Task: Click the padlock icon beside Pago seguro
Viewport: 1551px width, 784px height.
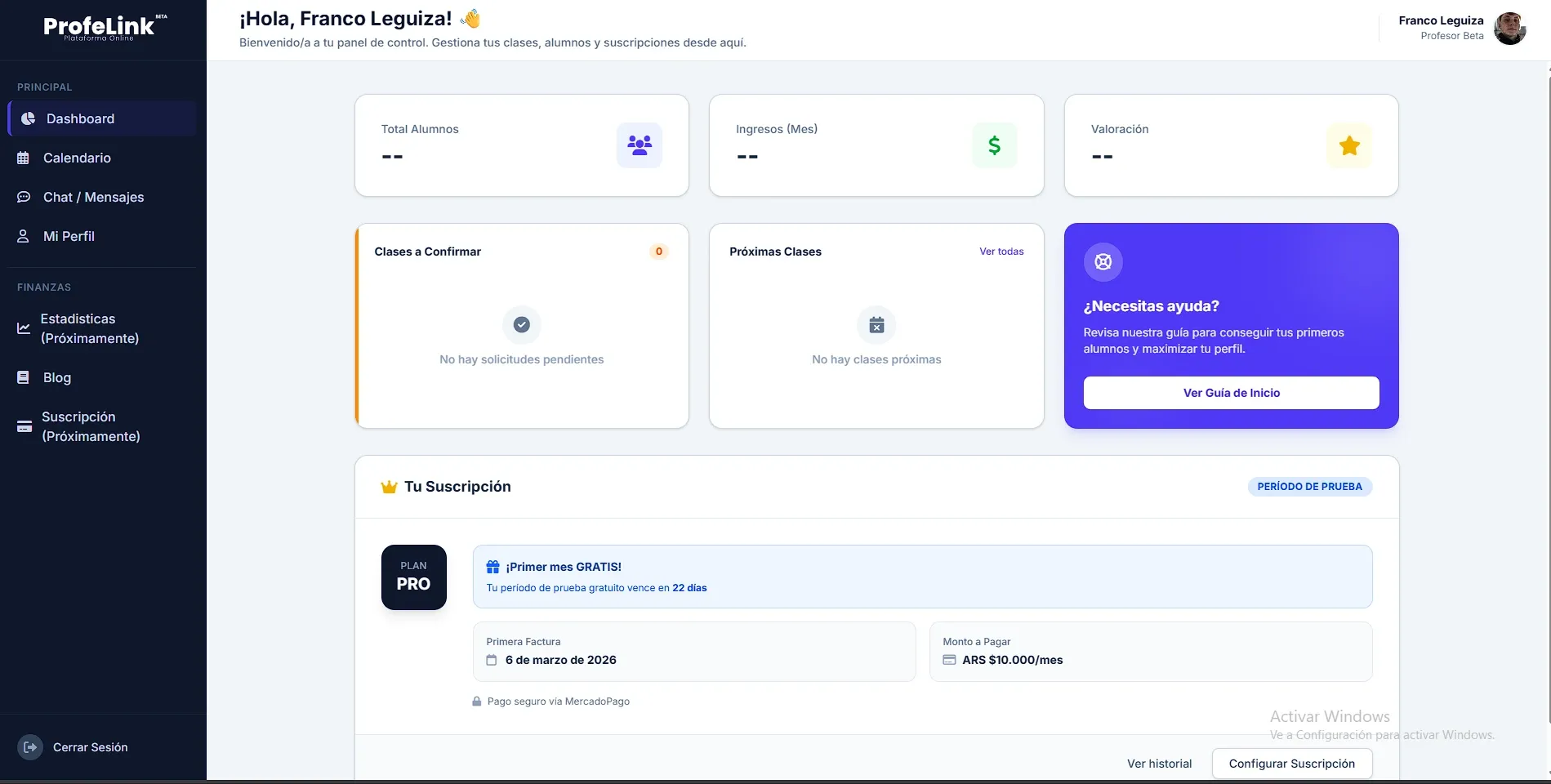Action: pos(476,702)
